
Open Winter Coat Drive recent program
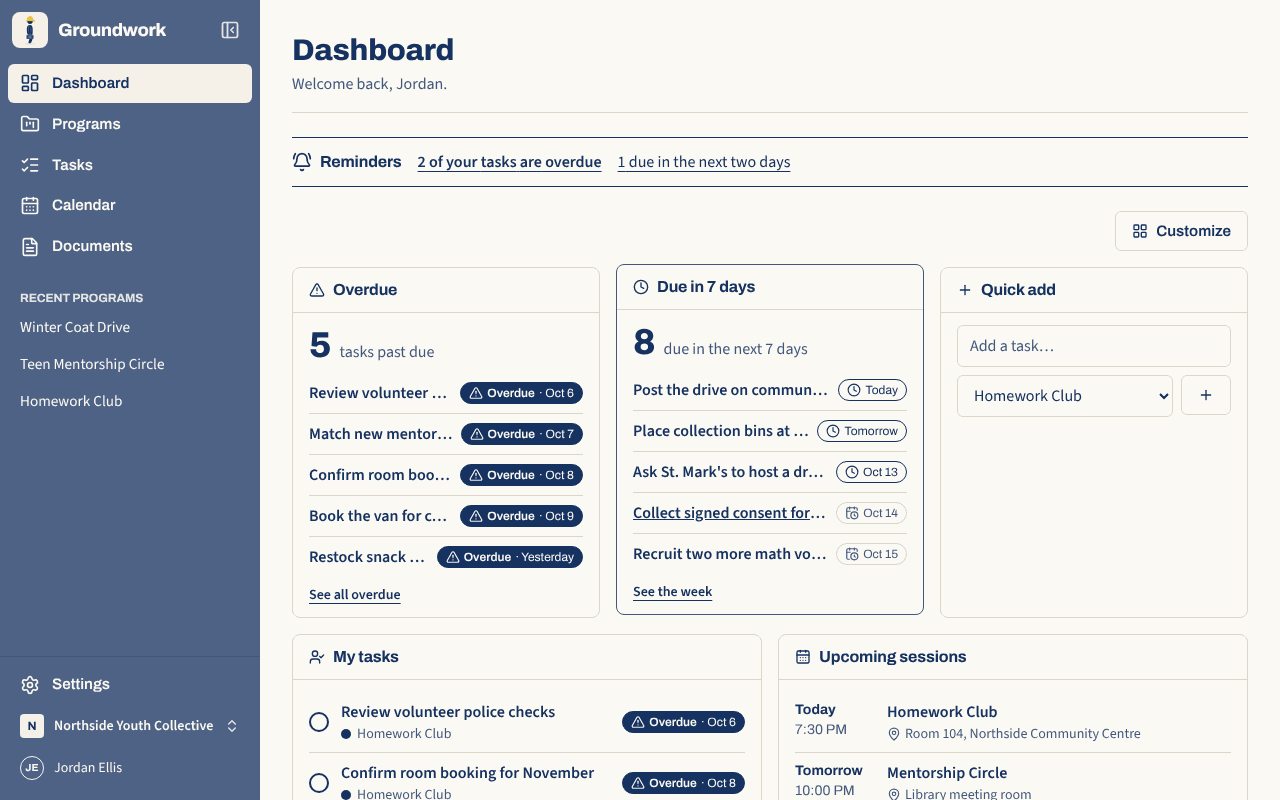(x=130, y=327)
